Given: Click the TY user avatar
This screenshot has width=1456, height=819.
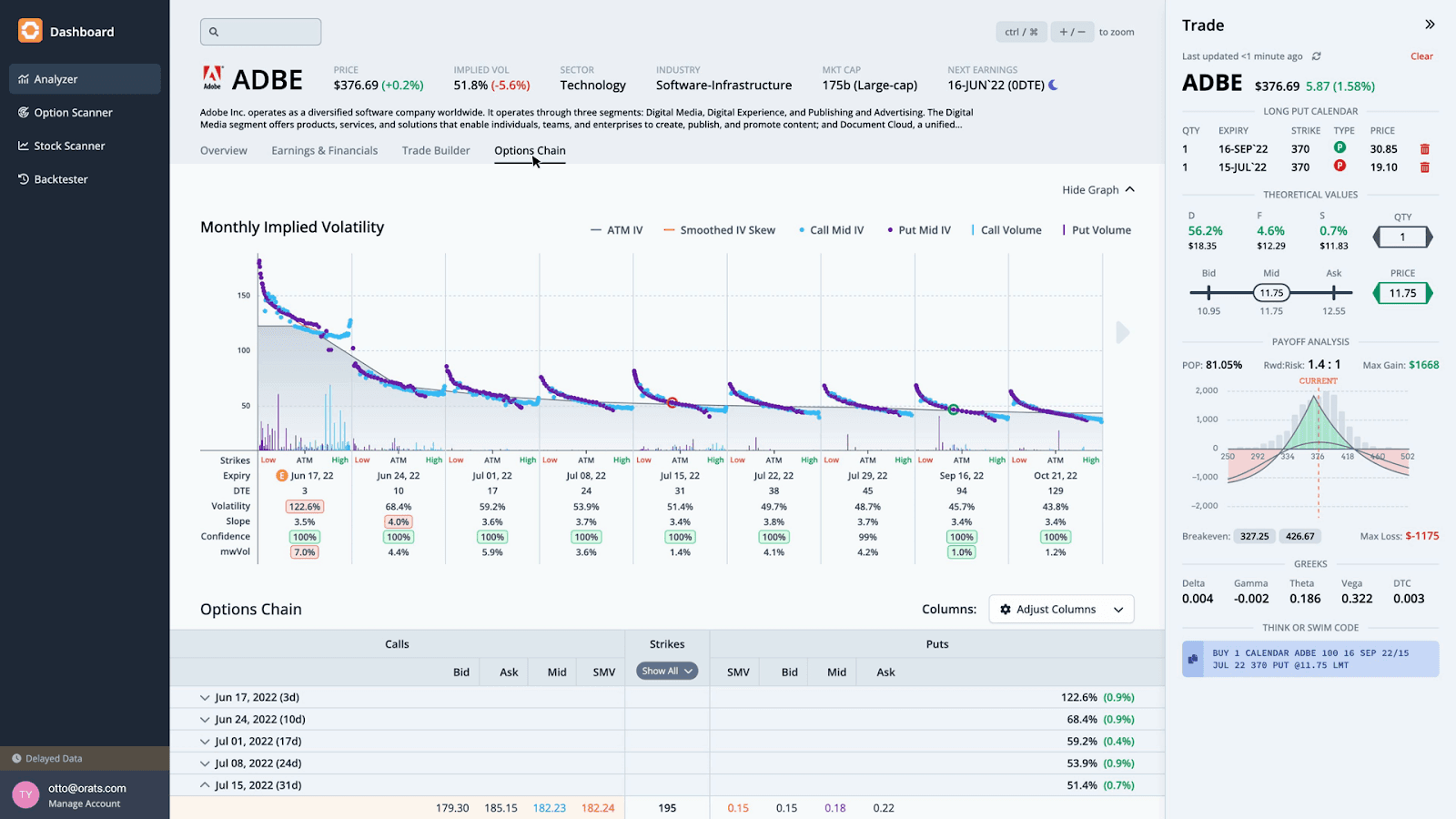Looking at the screenshot, I should [x=25, y=795].
